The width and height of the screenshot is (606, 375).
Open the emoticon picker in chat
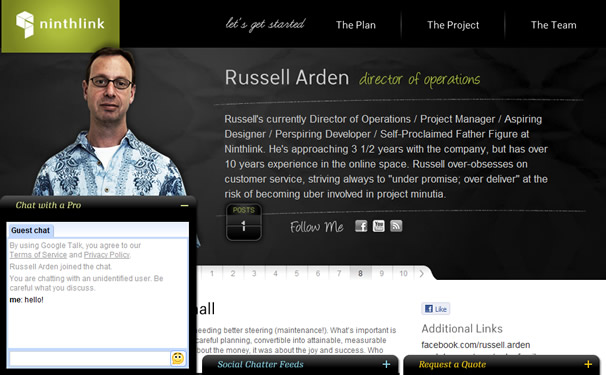178,358
